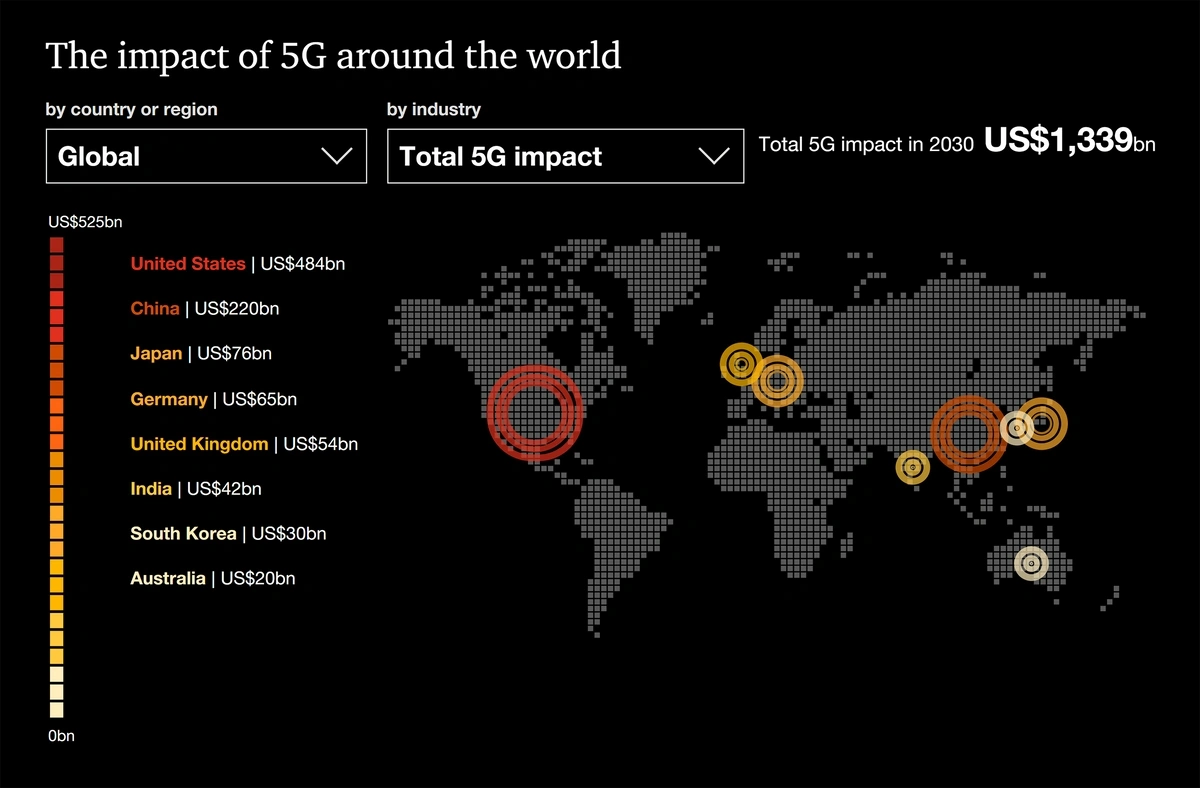Click the 'by country or region' label

pos(131,109)
